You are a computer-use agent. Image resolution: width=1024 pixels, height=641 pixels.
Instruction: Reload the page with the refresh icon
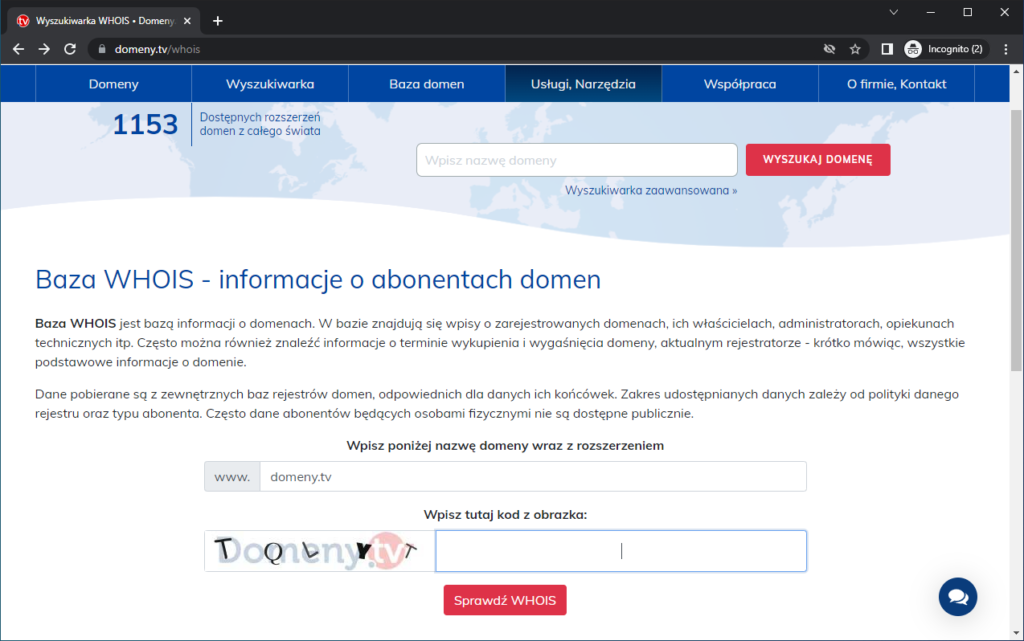[x=69, y=48]
